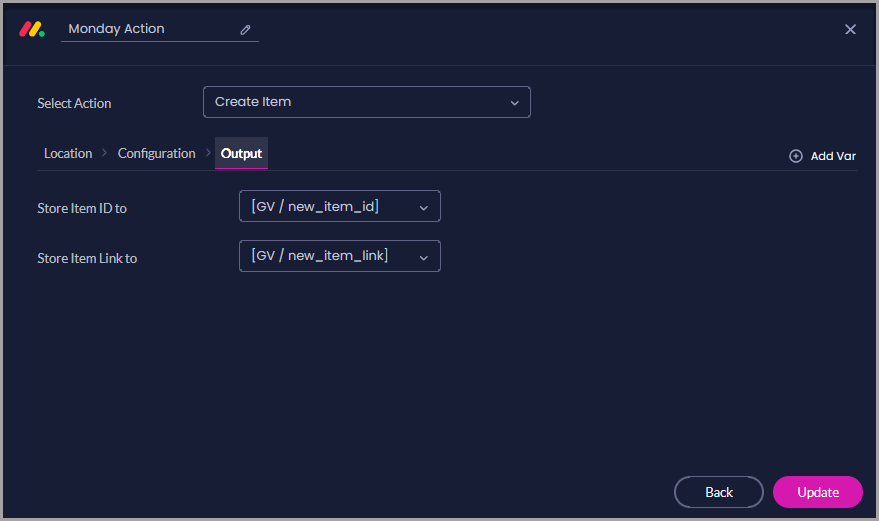879x521 pixels.
Task: Close the Monday Action dialog
Action: 850,29
